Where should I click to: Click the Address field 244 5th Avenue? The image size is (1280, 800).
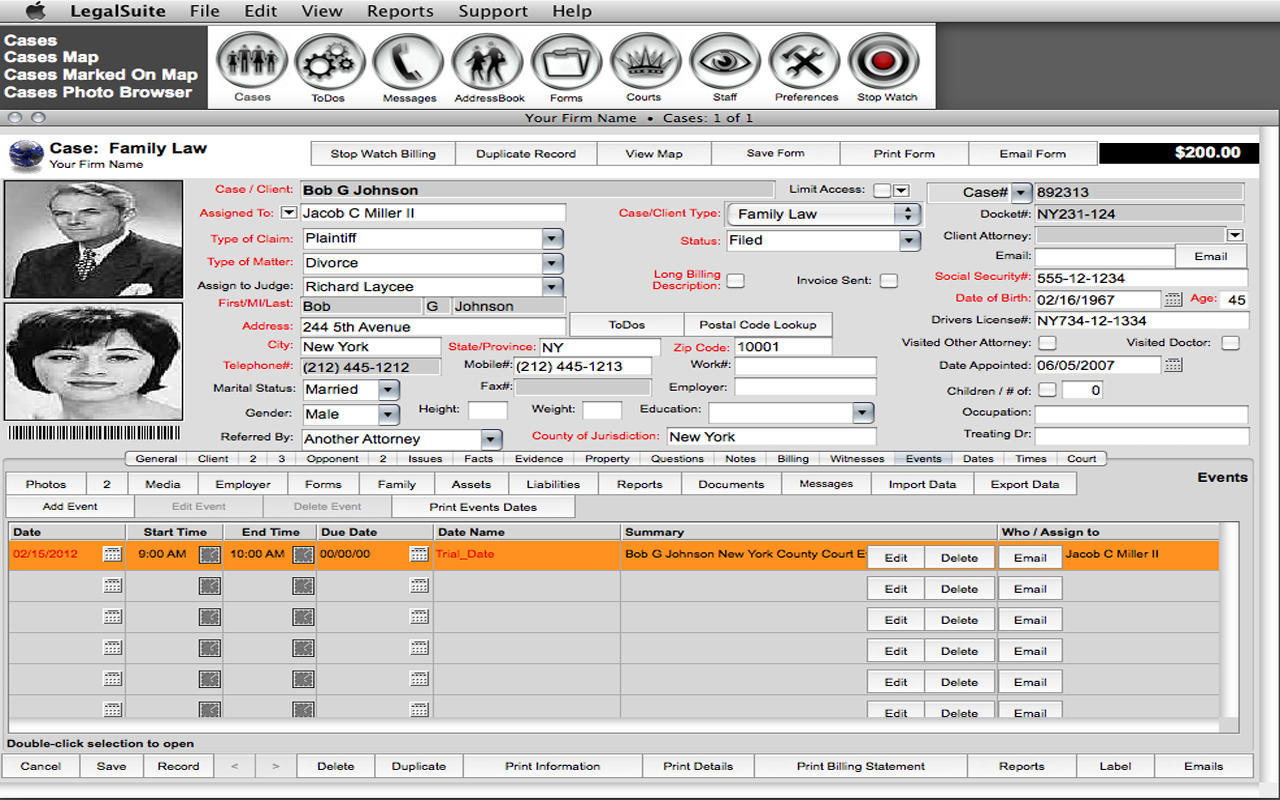click(x=434, y=327)
